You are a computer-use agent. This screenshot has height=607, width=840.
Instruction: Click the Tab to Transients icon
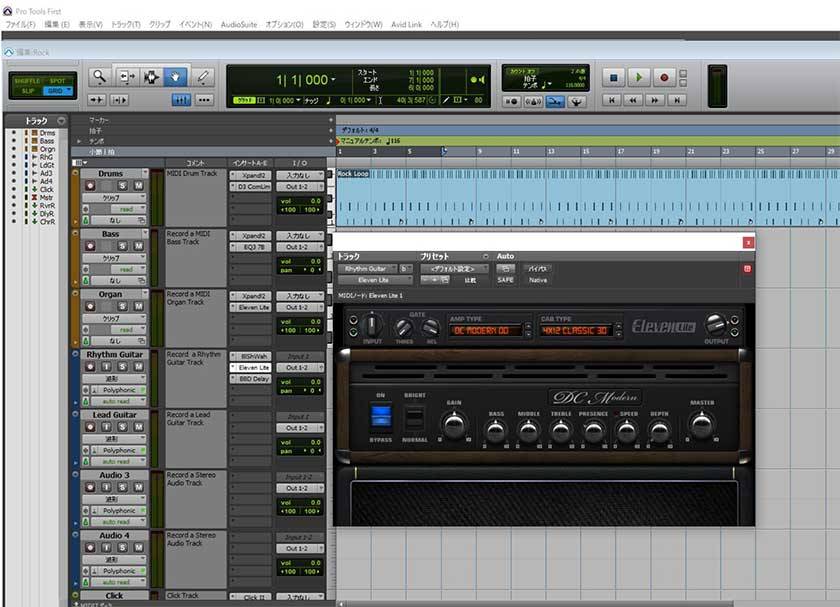[96, 100]
